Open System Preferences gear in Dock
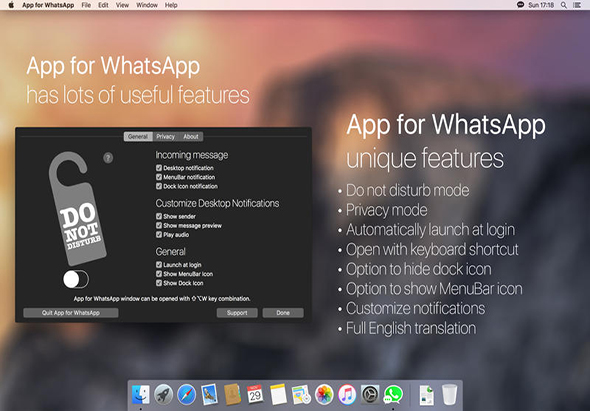The width and height of the screenshot is (590, 411). [x=370, y=394]
